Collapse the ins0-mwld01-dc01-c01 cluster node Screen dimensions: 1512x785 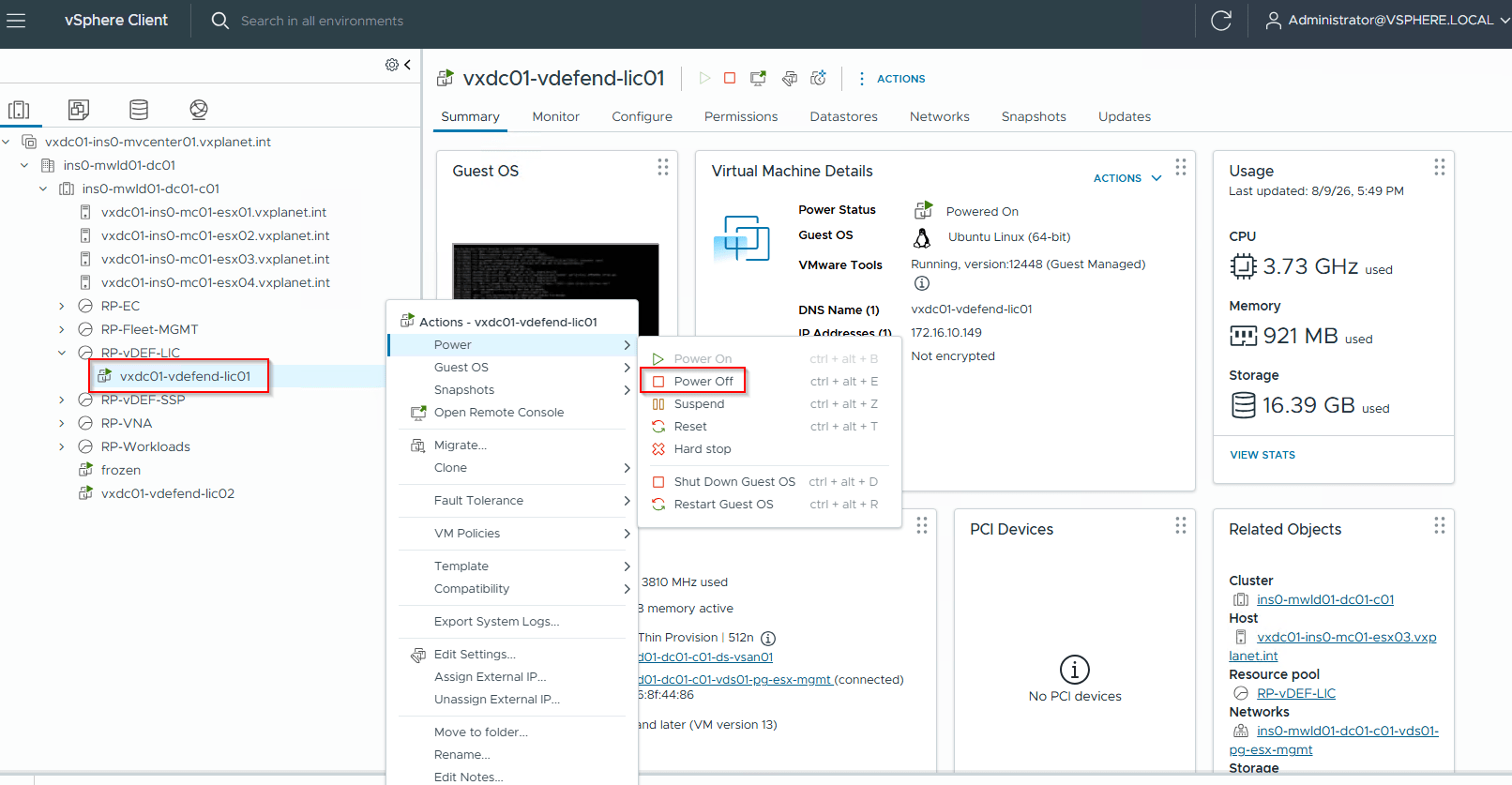pos(43,189)
